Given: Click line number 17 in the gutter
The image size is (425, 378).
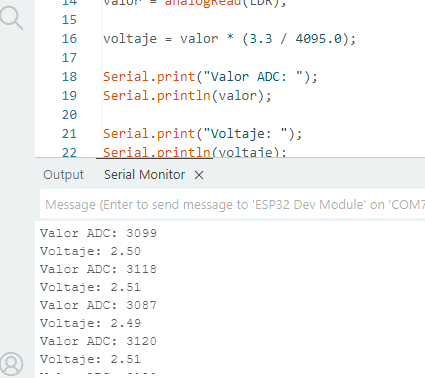Looking at the screenshot, I should click(69, 58).
